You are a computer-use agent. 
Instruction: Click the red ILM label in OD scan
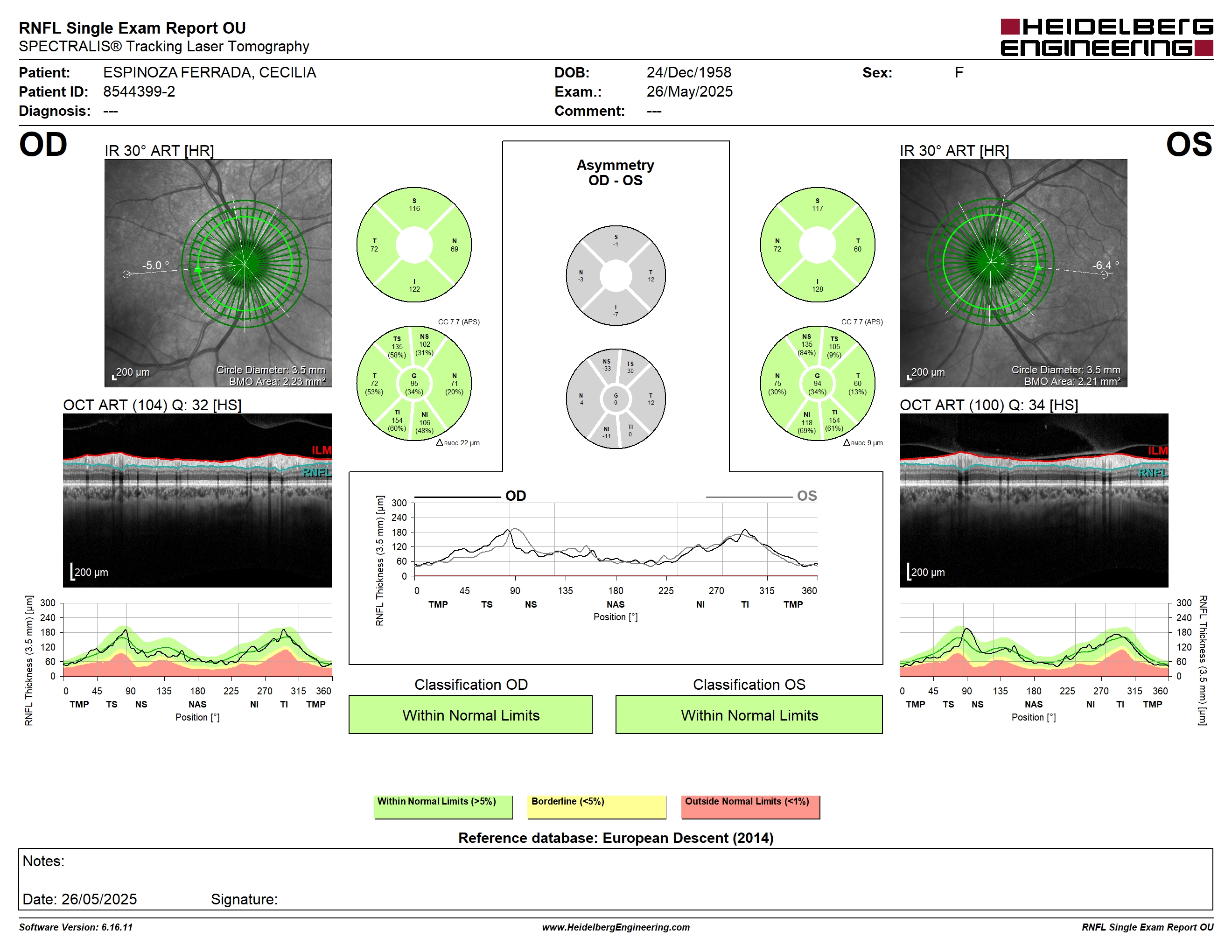[x=322, y=450]
